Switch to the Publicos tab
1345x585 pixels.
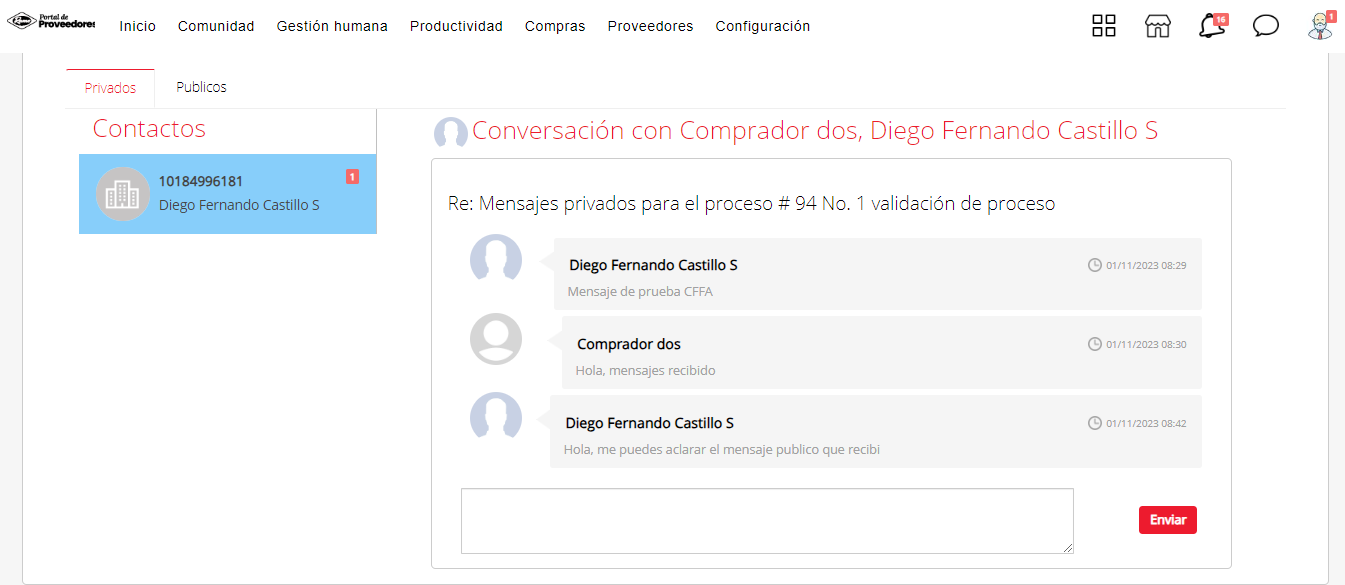click(x=201, y=87)
